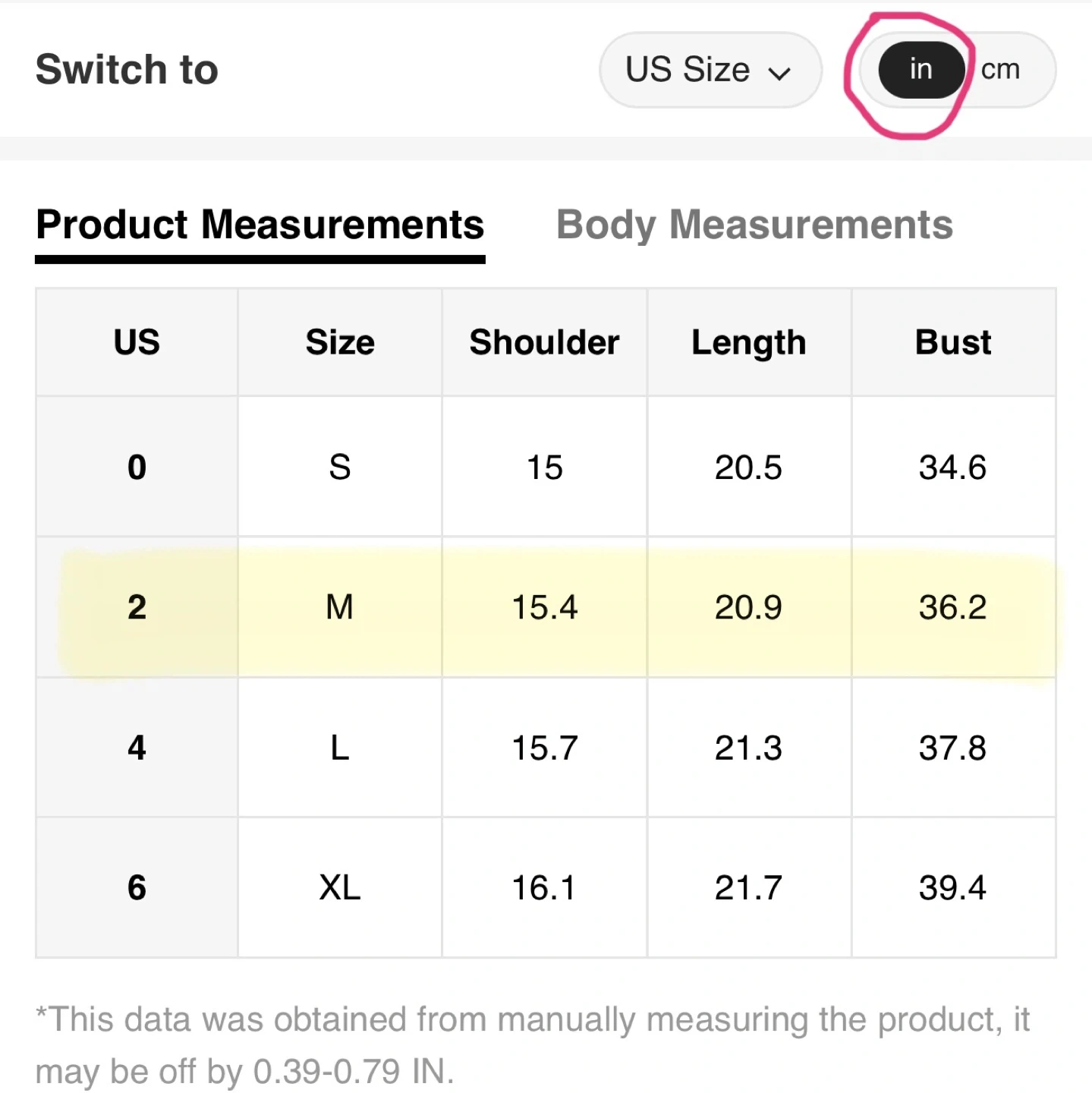Click the Shoulder column header
The width and height of the screenshot is (1092, 1093).
pos(544,342)
